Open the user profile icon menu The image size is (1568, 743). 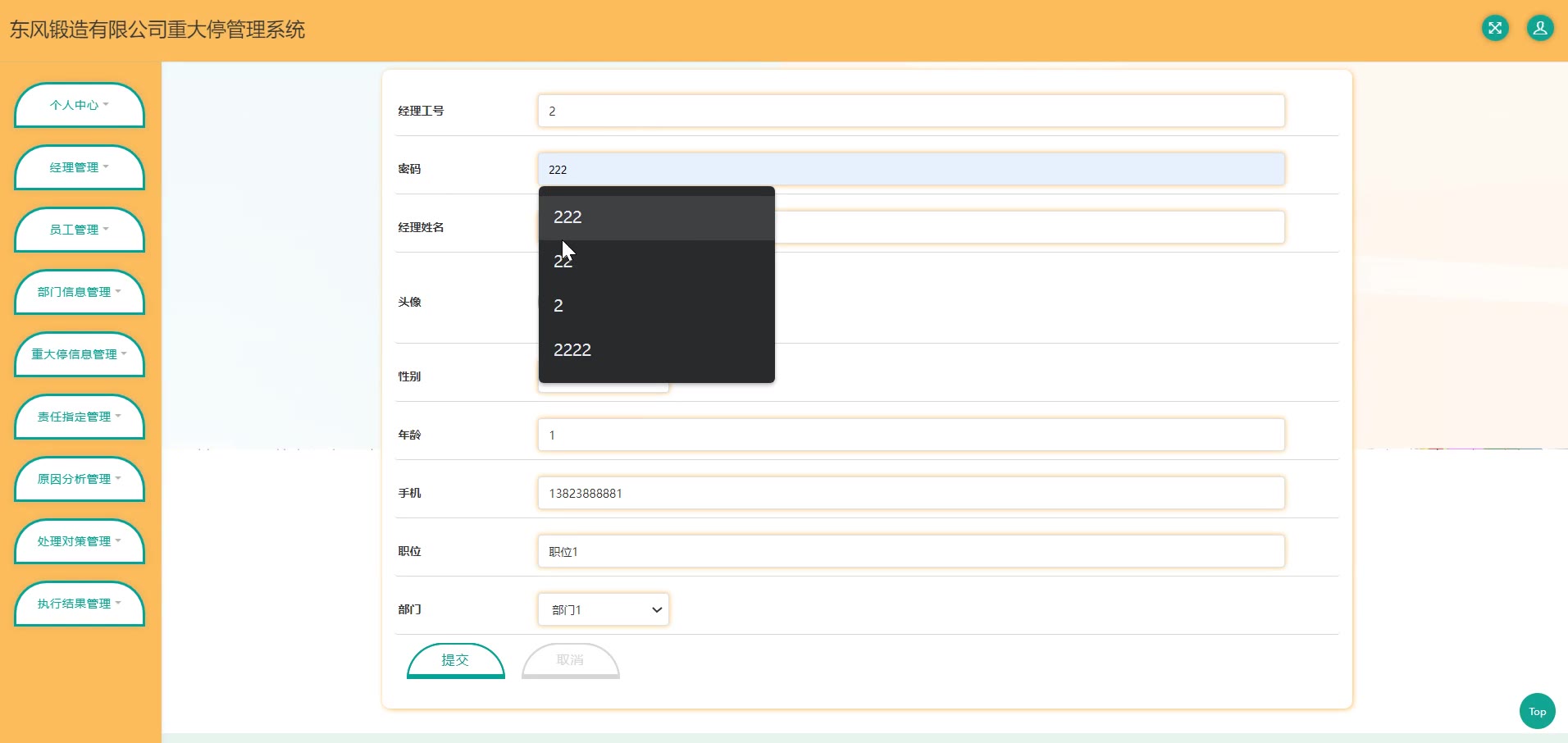(1539, 29)
